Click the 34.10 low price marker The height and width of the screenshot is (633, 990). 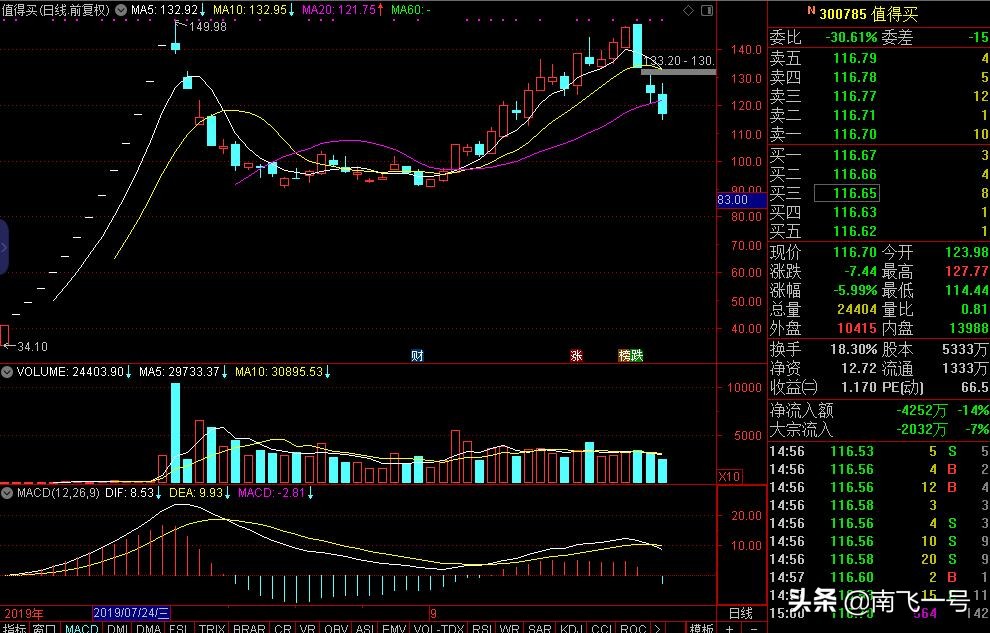click(32, 346)
